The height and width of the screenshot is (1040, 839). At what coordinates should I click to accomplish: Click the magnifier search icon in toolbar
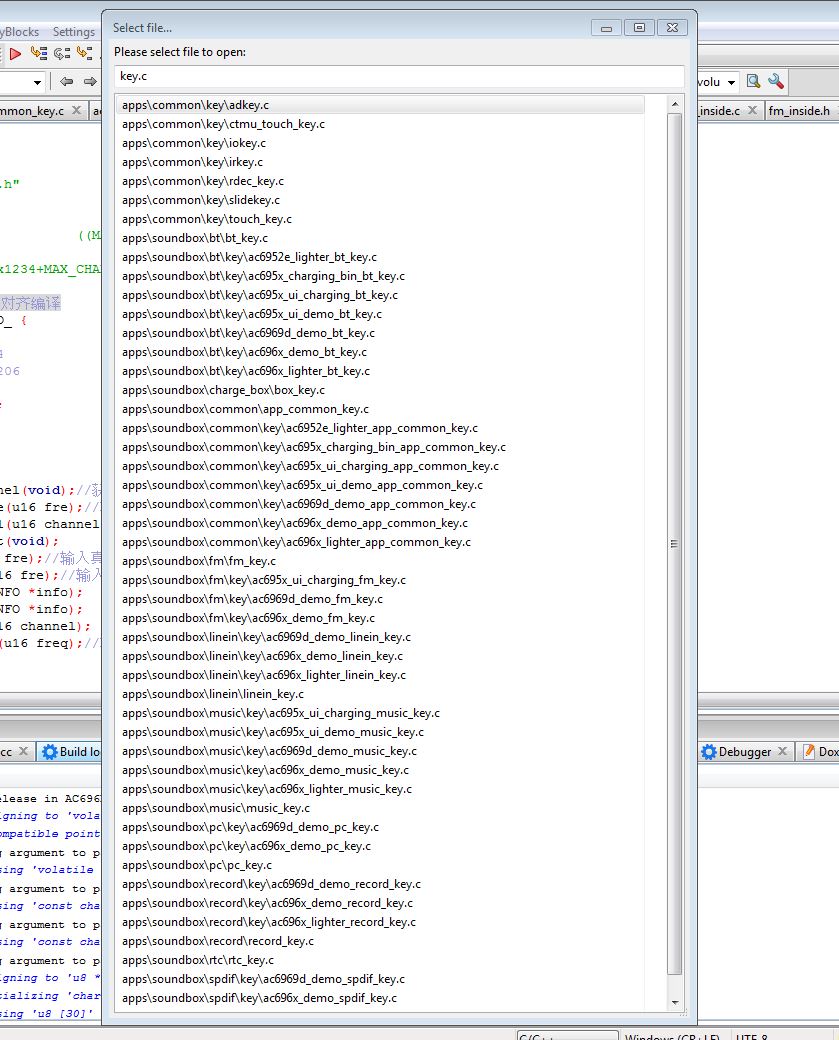point(753,82)
